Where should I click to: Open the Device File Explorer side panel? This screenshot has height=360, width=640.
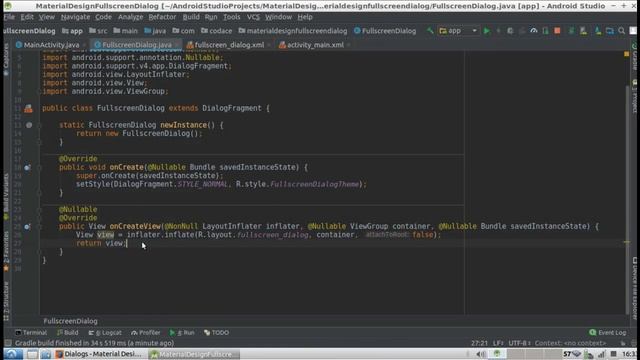[x=635, y=288]
